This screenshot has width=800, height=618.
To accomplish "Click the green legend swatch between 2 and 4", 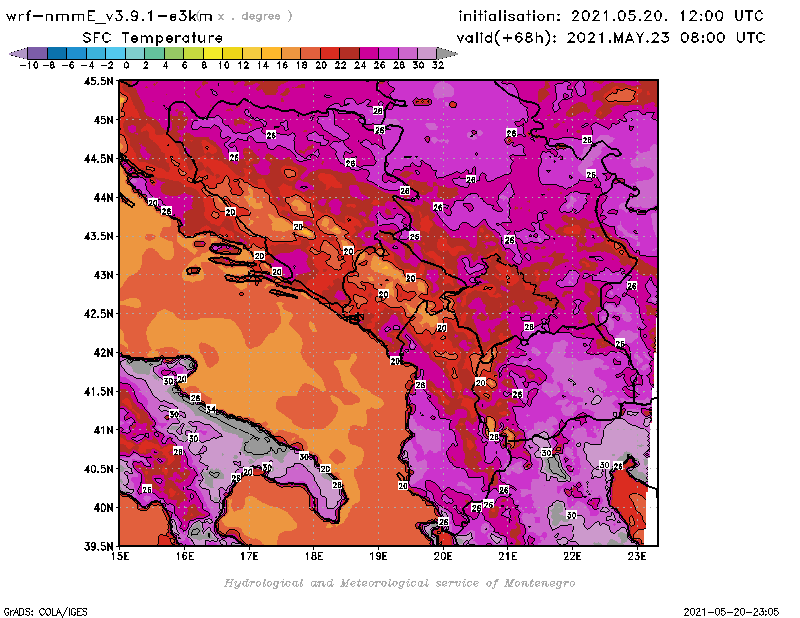I will (155, 54).
